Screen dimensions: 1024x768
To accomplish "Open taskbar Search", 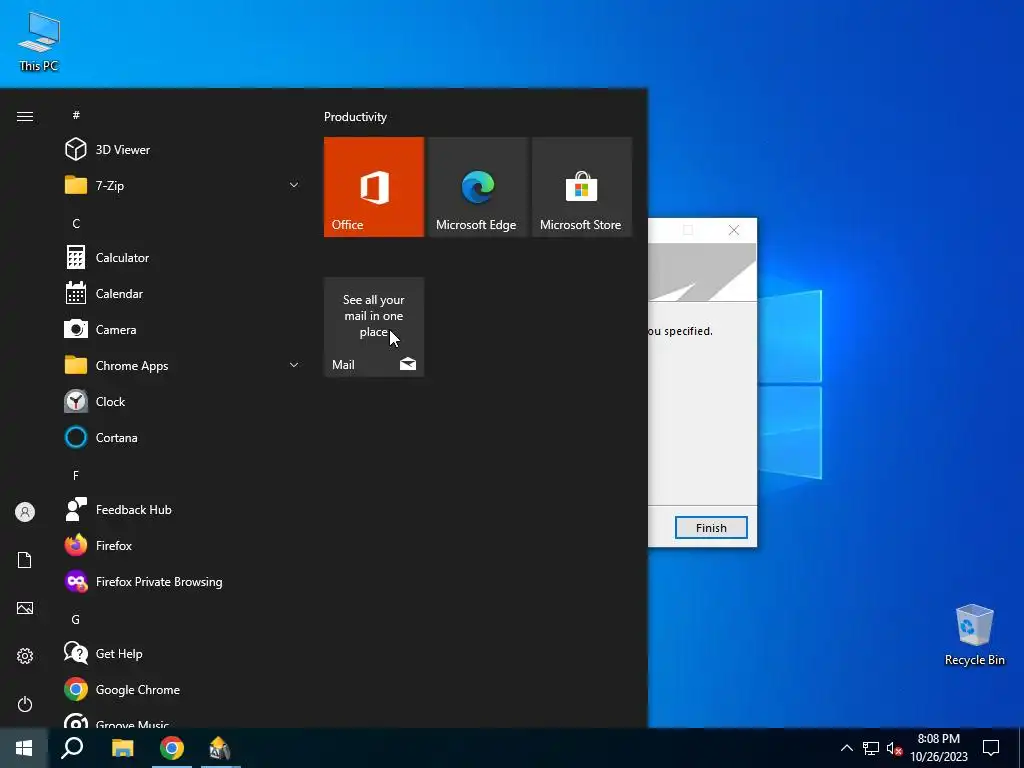I will click(x=72, y=748).
